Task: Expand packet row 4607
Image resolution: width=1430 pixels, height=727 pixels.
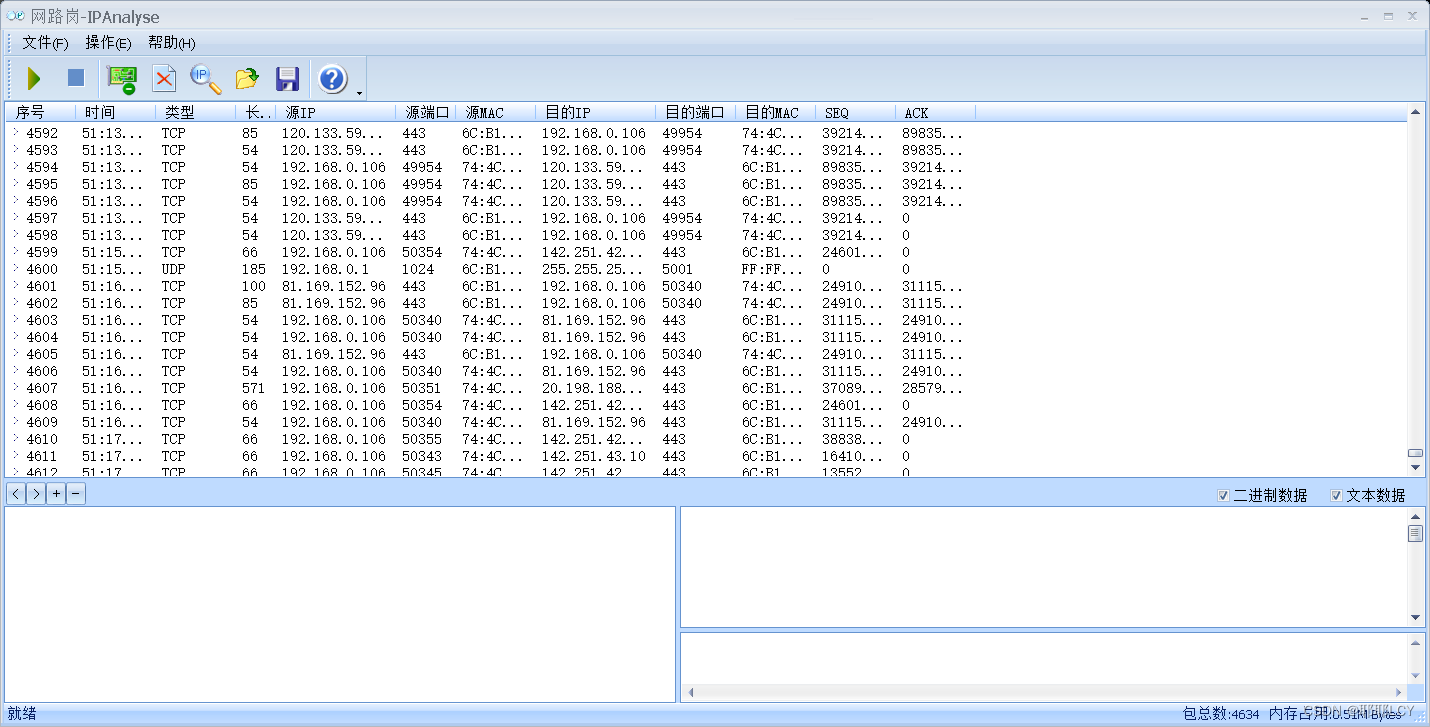Action: (16, 387)
